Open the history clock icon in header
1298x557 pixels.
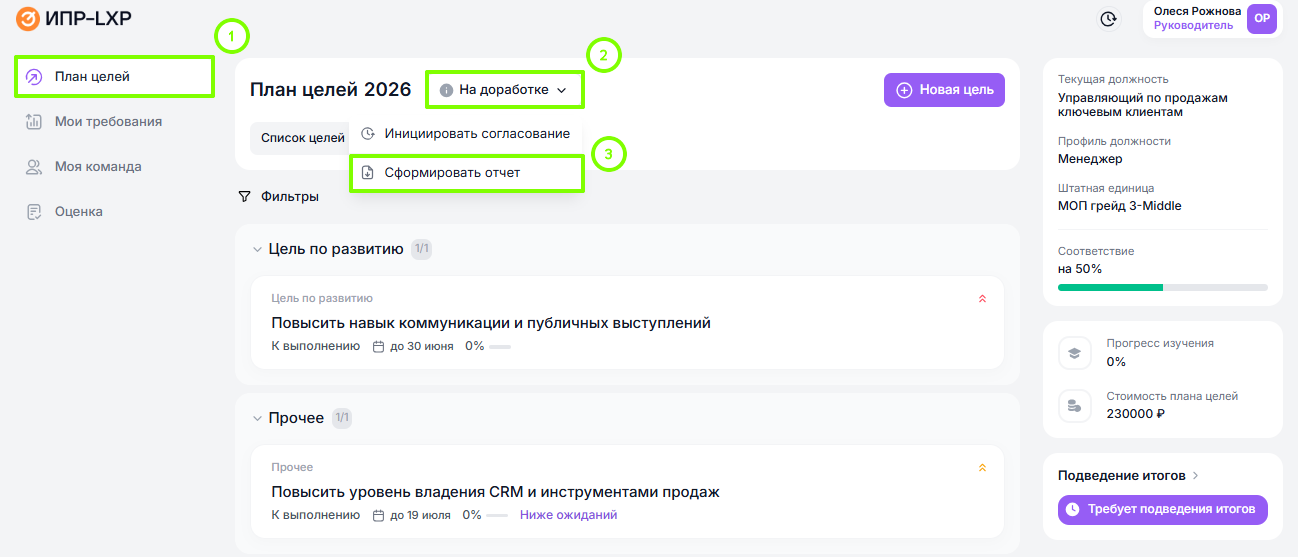pos(1108,19)
